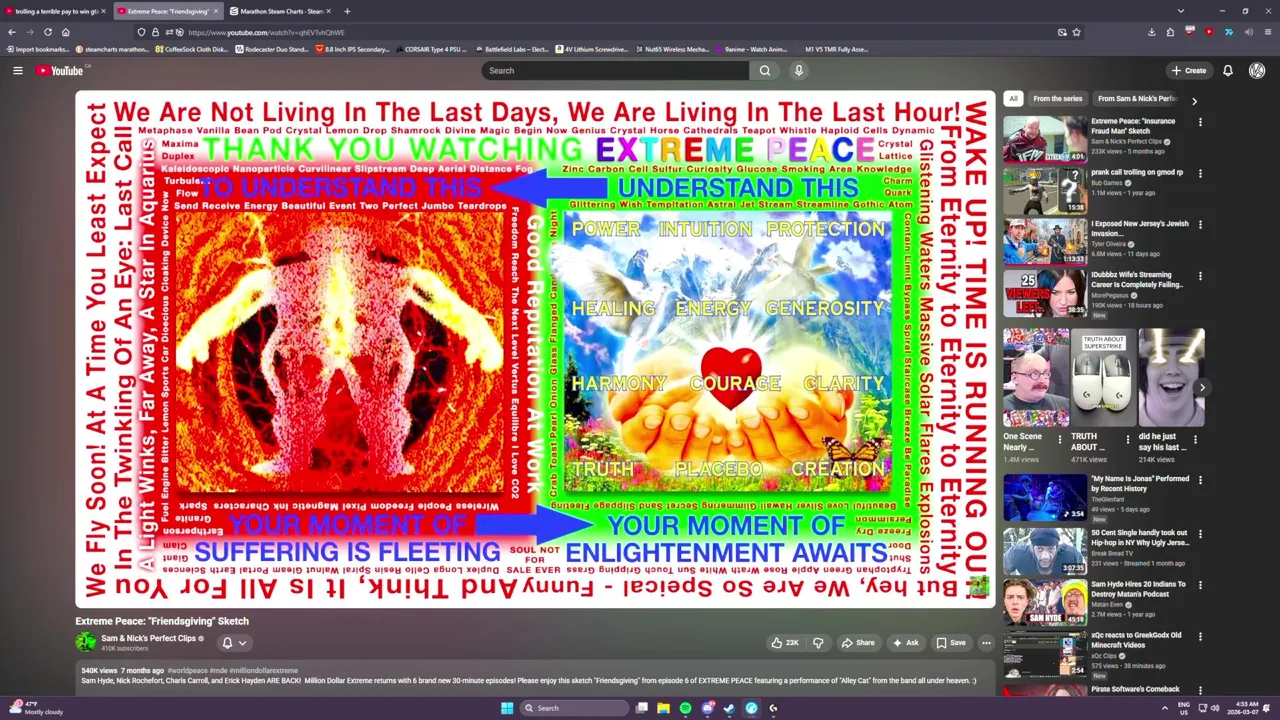Open File Explorer from taskbar
This screenshot has height=720, width=1280.
coord(663,708)
